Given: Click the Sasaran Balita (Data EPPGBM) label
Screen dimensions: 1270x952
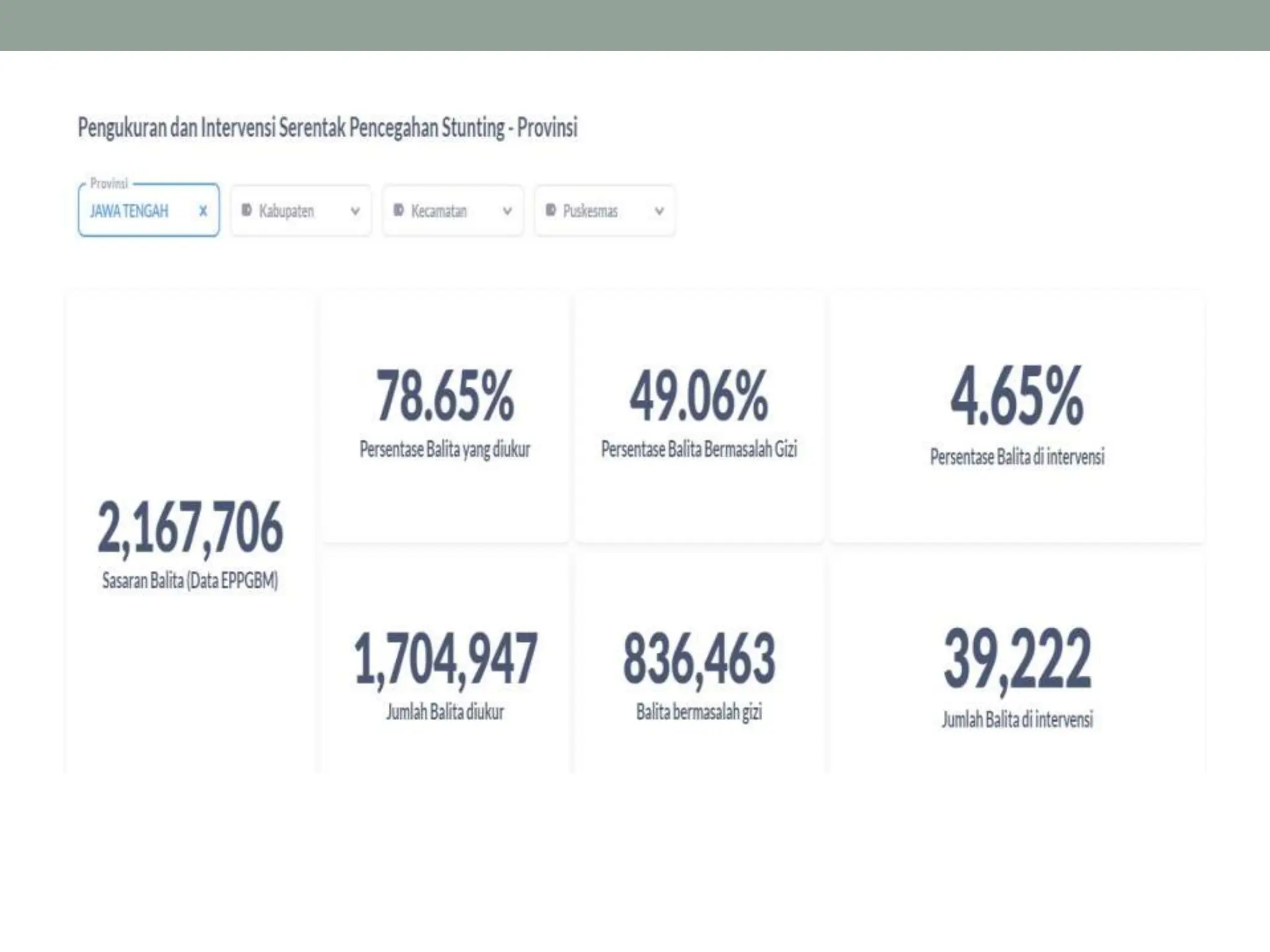Looking at the screenshot, I should 190,581.
